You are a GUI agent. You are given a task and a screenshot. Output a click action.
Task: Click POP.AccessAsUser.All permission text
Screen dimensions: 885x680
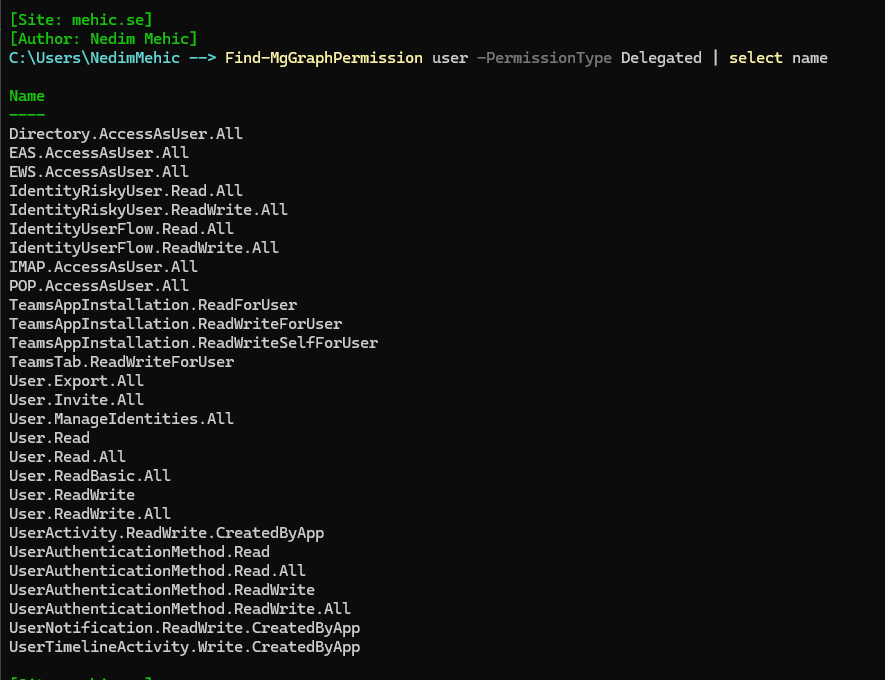(99, 286)
